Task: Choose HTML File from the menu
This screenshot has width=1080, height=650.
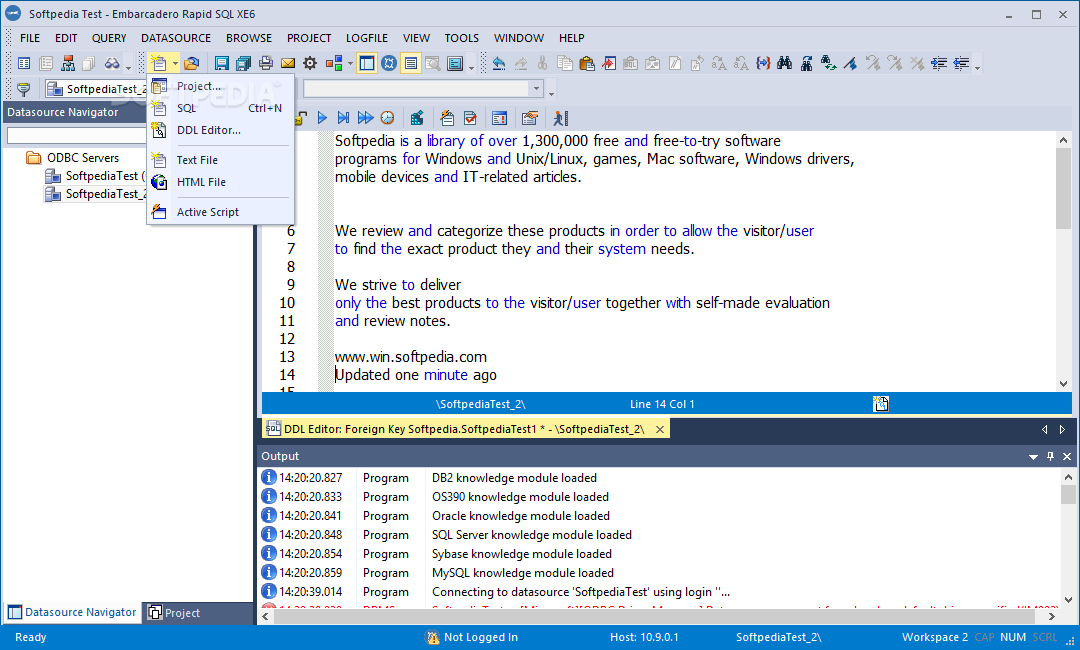Action: click(220, 182)
